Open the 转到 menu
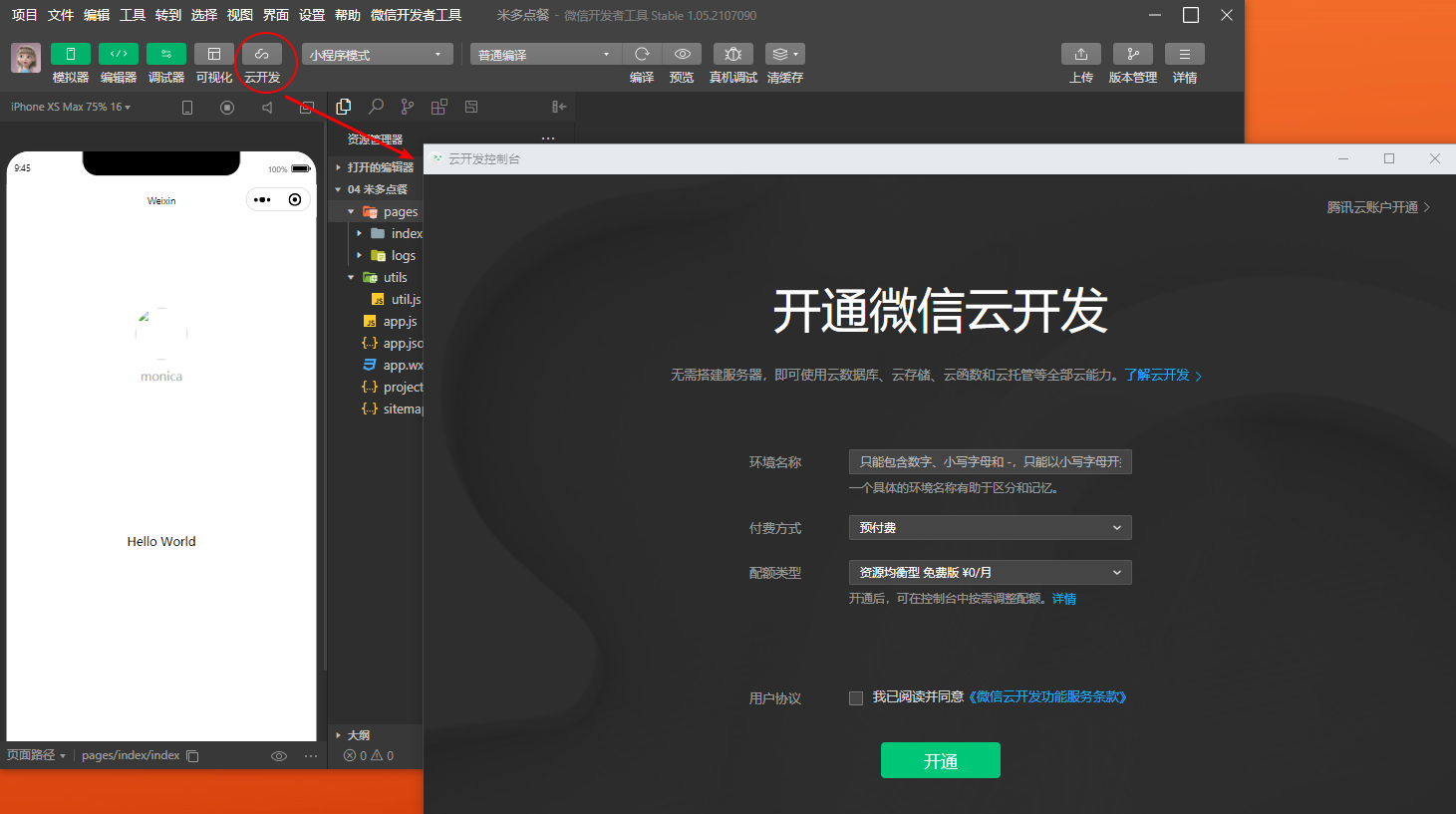This screenshot has height=814, width=1456. click(x=168, y=15)
